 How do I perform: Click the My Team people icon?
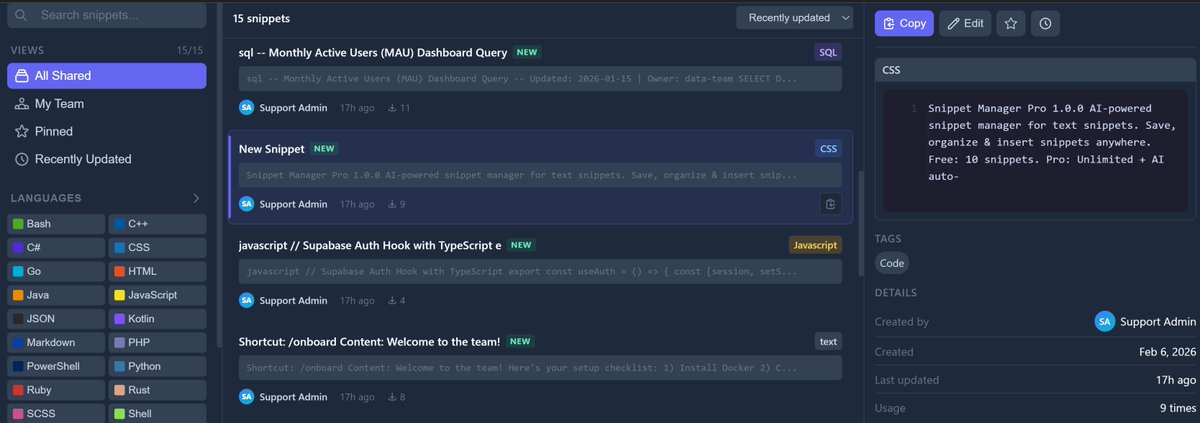[x=22, y=104]
